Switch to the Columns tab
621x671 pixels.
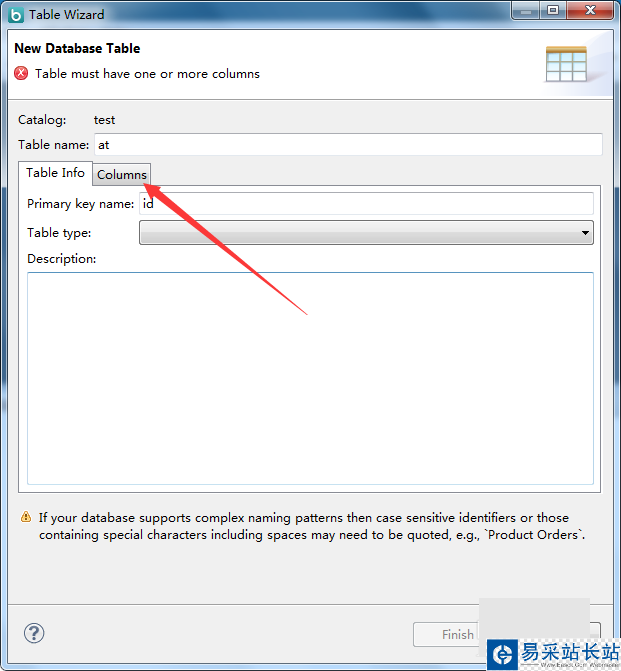(x=122, y=175)
